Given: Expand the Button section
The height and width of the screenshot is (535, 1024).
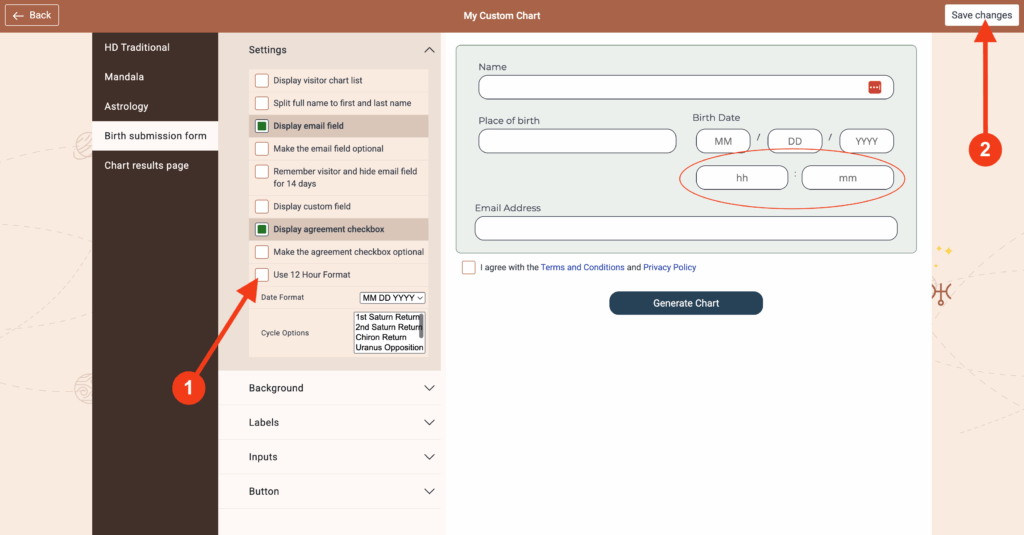Looking at the screenshot, I should [429, 492].
